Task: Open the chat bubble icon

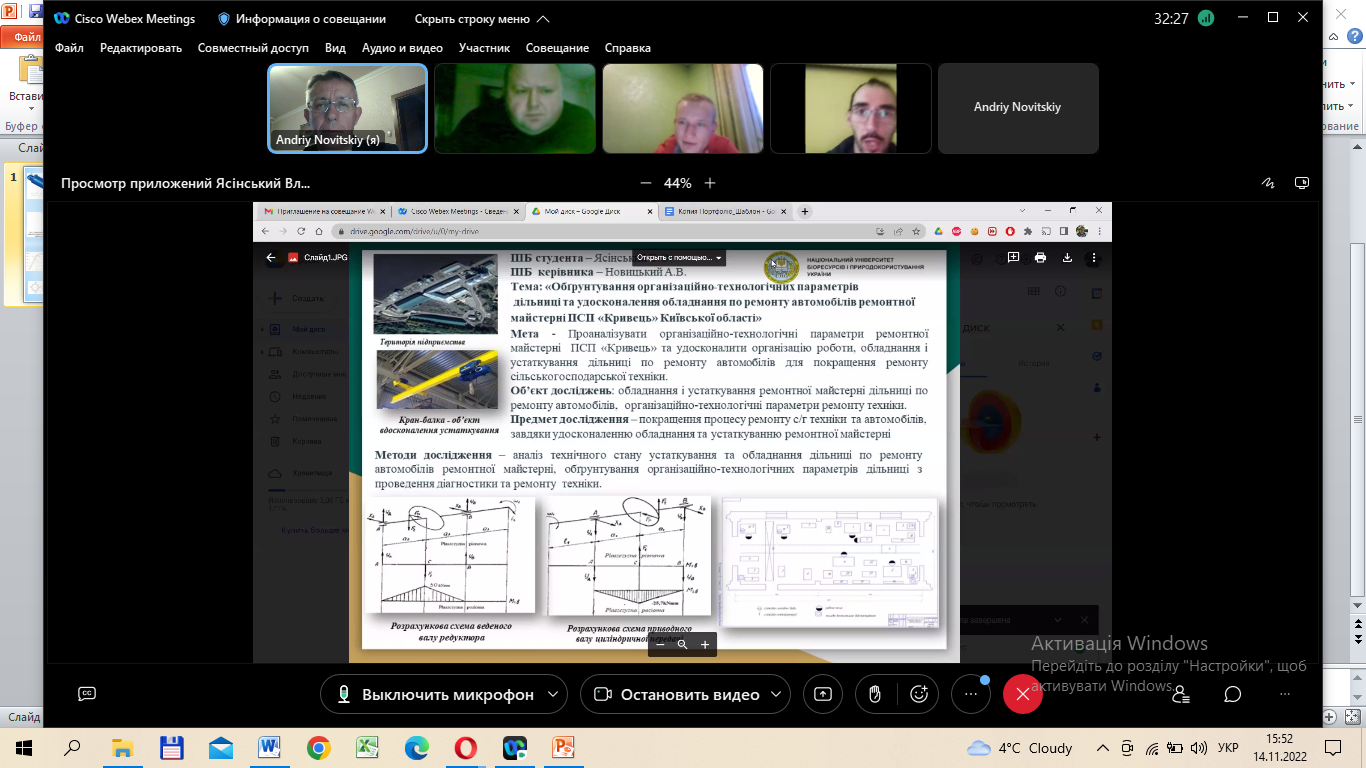Action: (1233, 694)
